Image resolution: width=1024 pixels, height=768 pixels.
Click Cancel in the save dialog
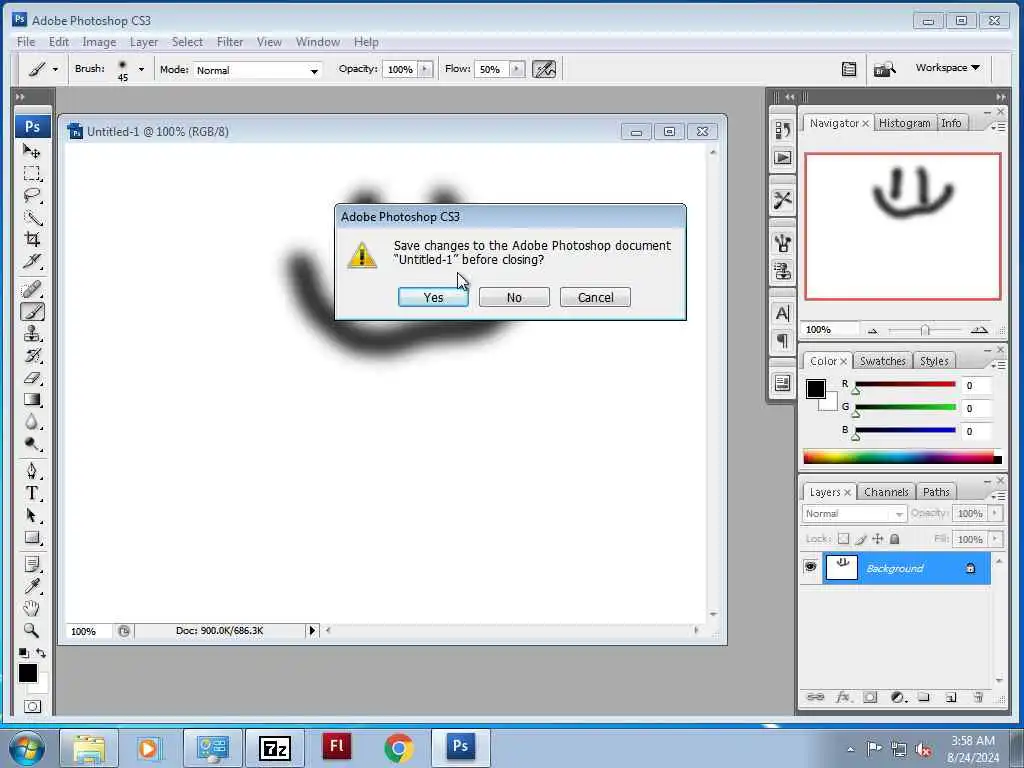(x=595, y=297)
